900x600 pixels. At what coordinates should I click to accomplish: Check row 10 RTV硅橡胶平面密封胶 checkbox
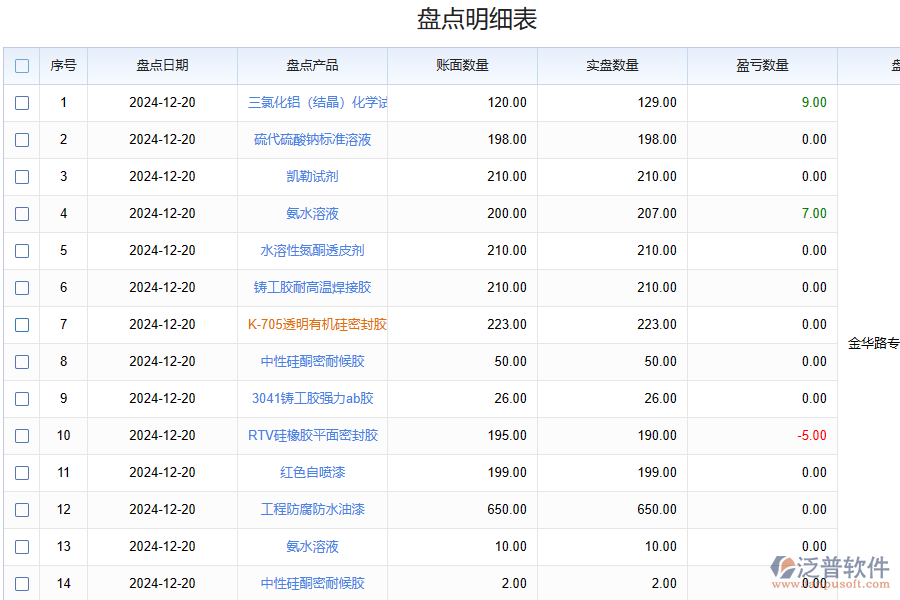(21, 436)
